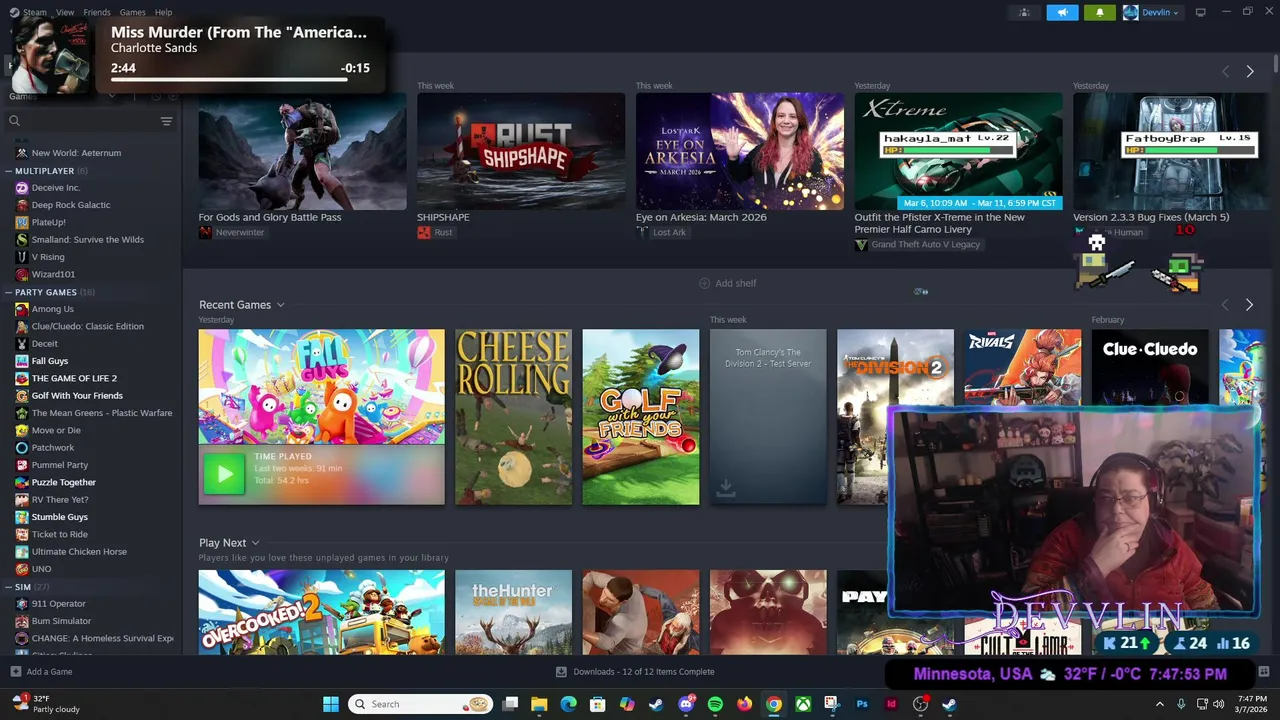Open the Cheese Rolling game cover
Viewport: 1280px width, 720px height.
tap(514, 417)
